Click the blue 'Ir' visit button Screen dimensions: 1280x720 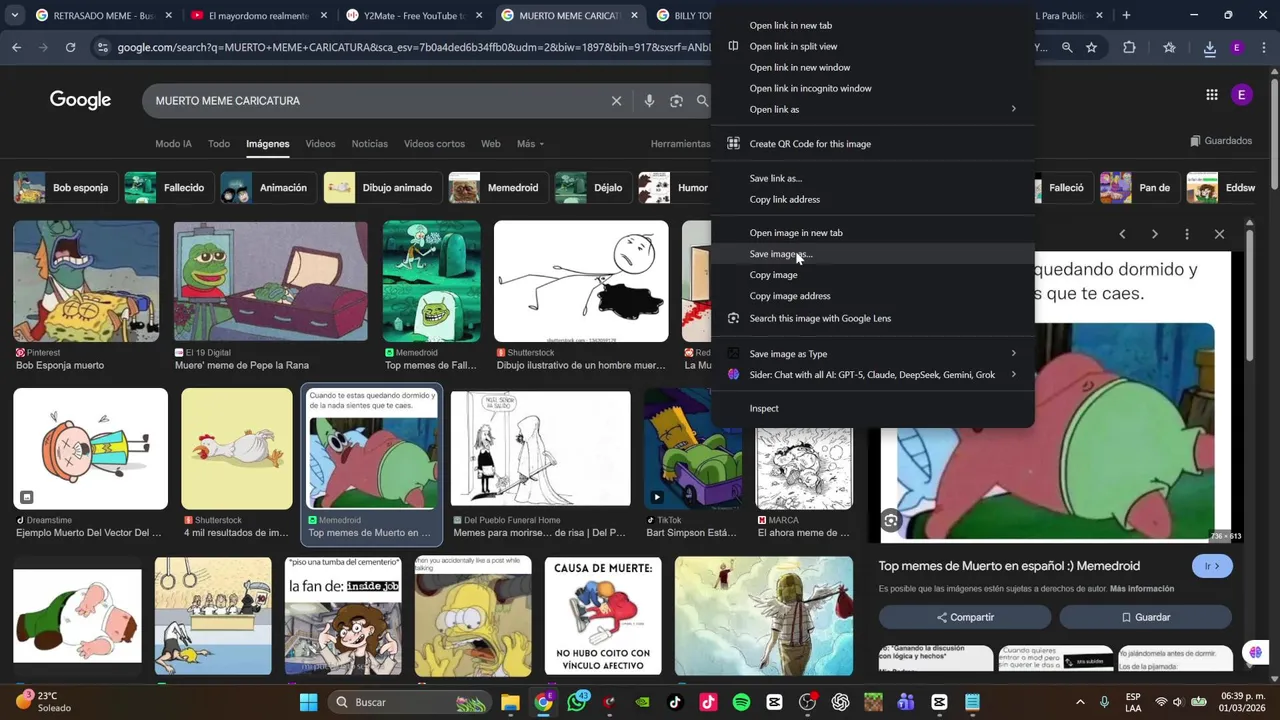[x=1212, y=566]
